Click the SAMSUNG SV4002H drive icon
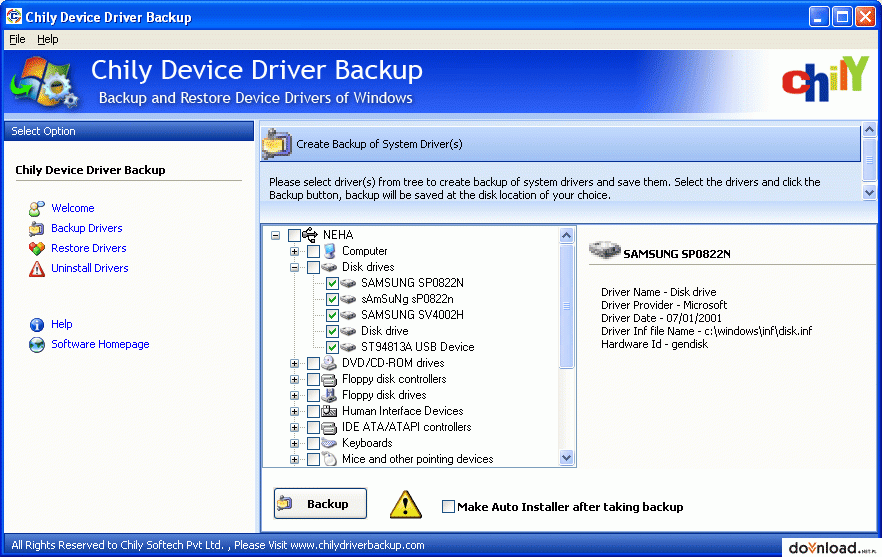Image resolution: width=882 pixels, height=557 pixels. click(x=348, y=315)
